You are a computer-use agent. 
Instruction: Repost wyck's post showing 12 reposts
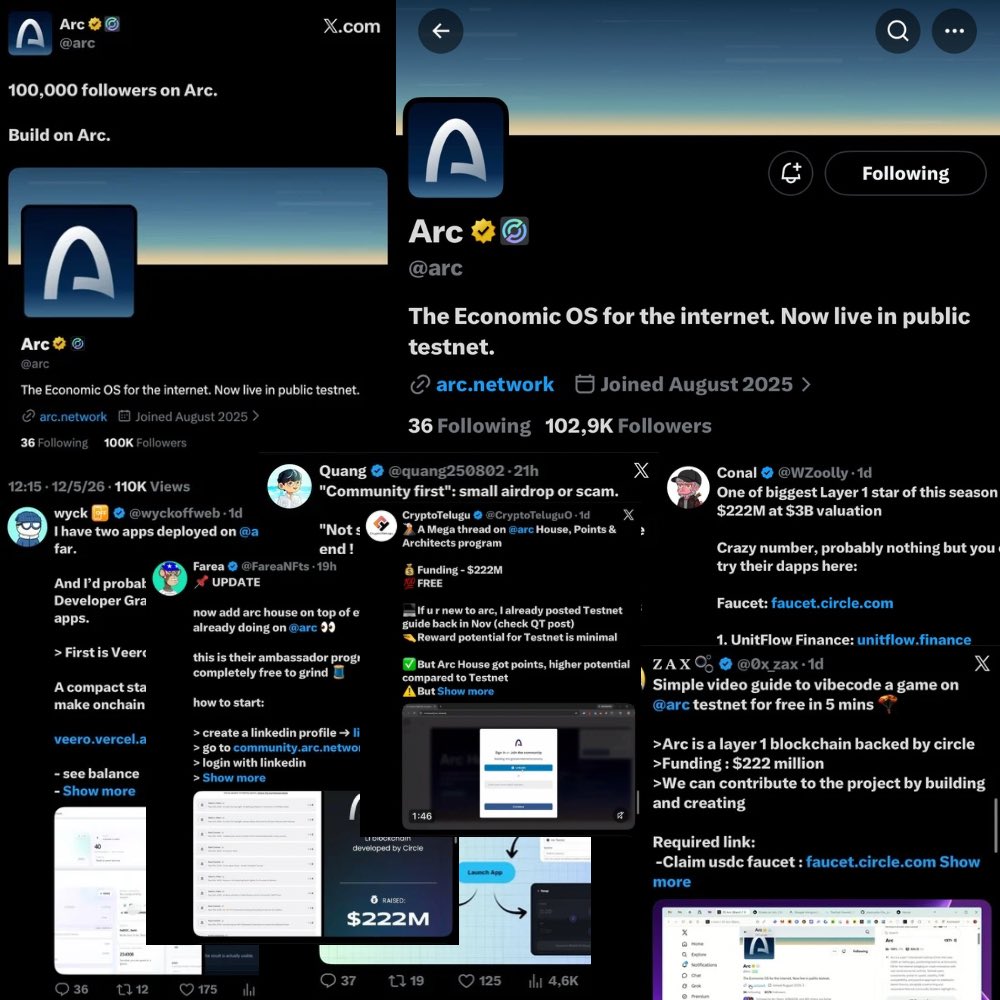tap(124, 989)
